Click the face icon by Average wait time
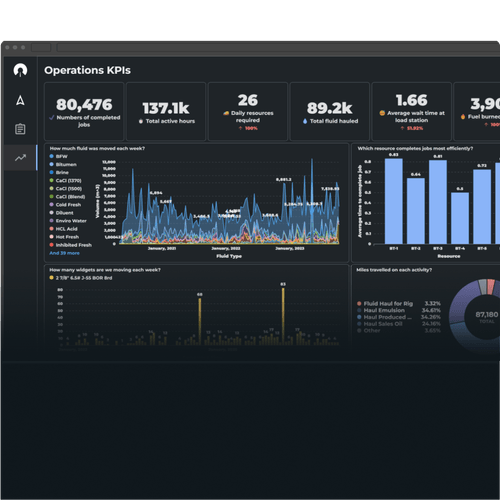Screen dimensions: 500x500 pos(382,113)
